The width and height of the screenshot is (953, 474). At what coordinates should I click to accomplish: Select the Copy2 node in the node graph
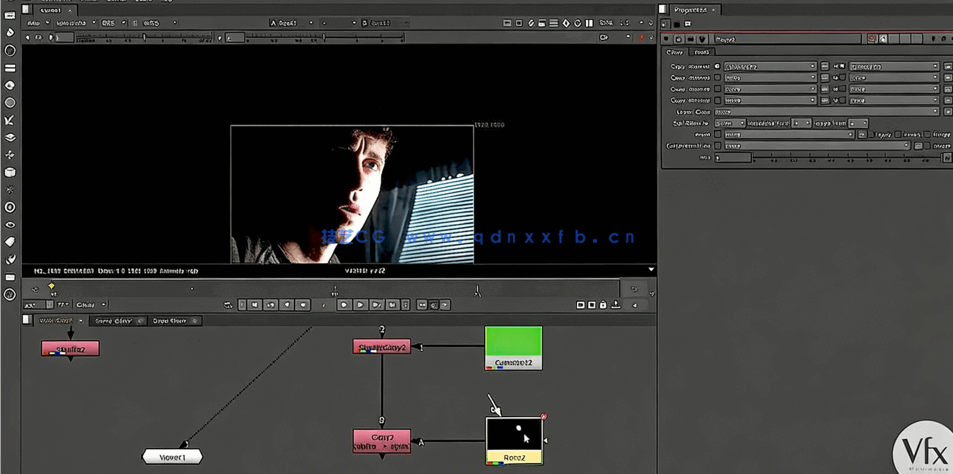(382, 441)
